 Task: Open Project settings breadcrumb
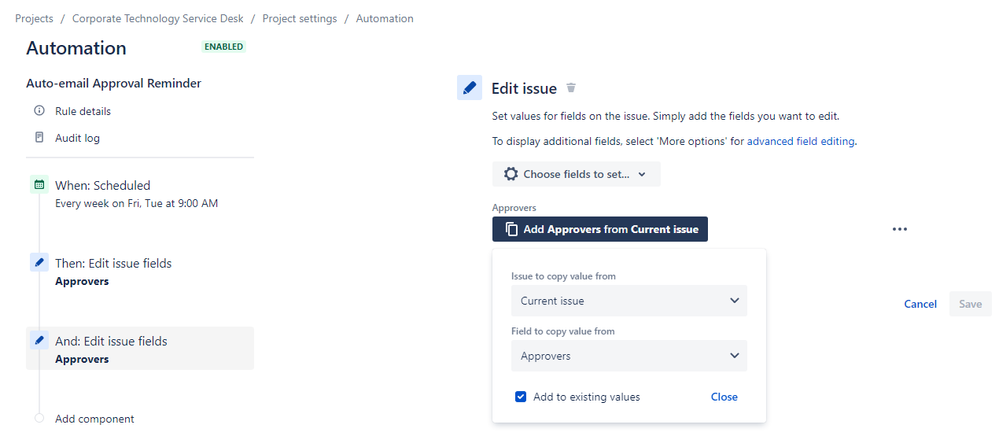pos(299,18)
